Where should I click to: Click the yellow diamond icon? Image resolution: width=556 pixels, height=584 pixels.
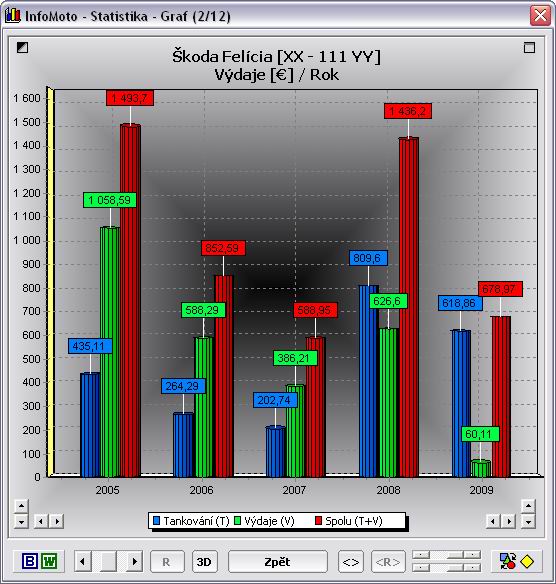point(527,561)
